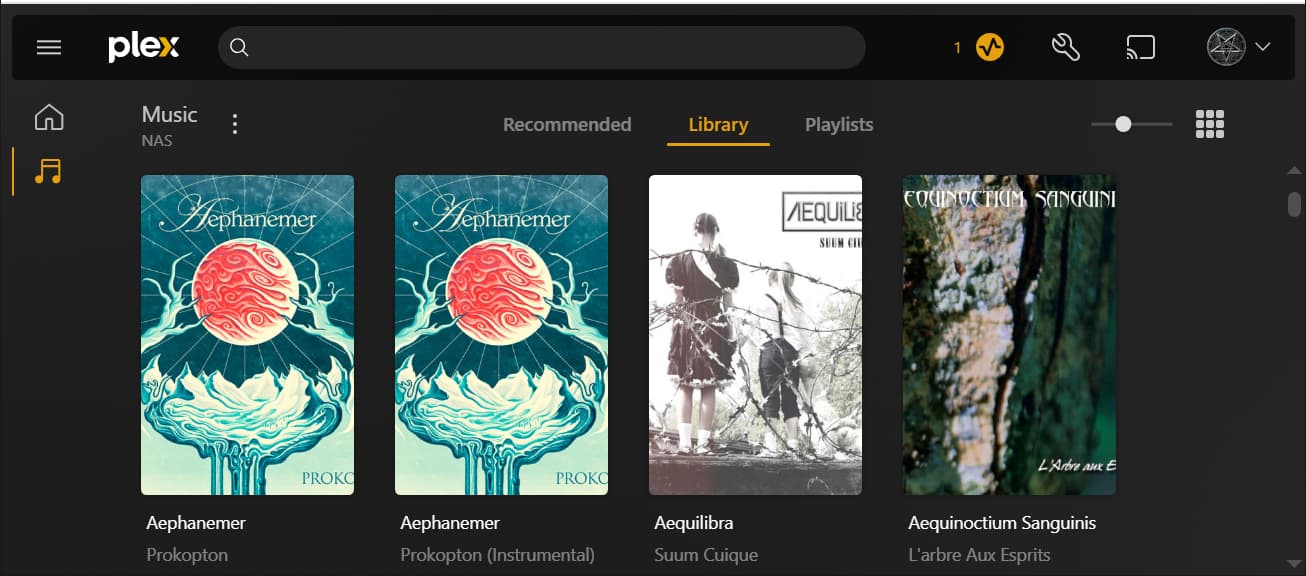Open the Aequilibra Suum Cuique album cover

click(x=755, y=335)
